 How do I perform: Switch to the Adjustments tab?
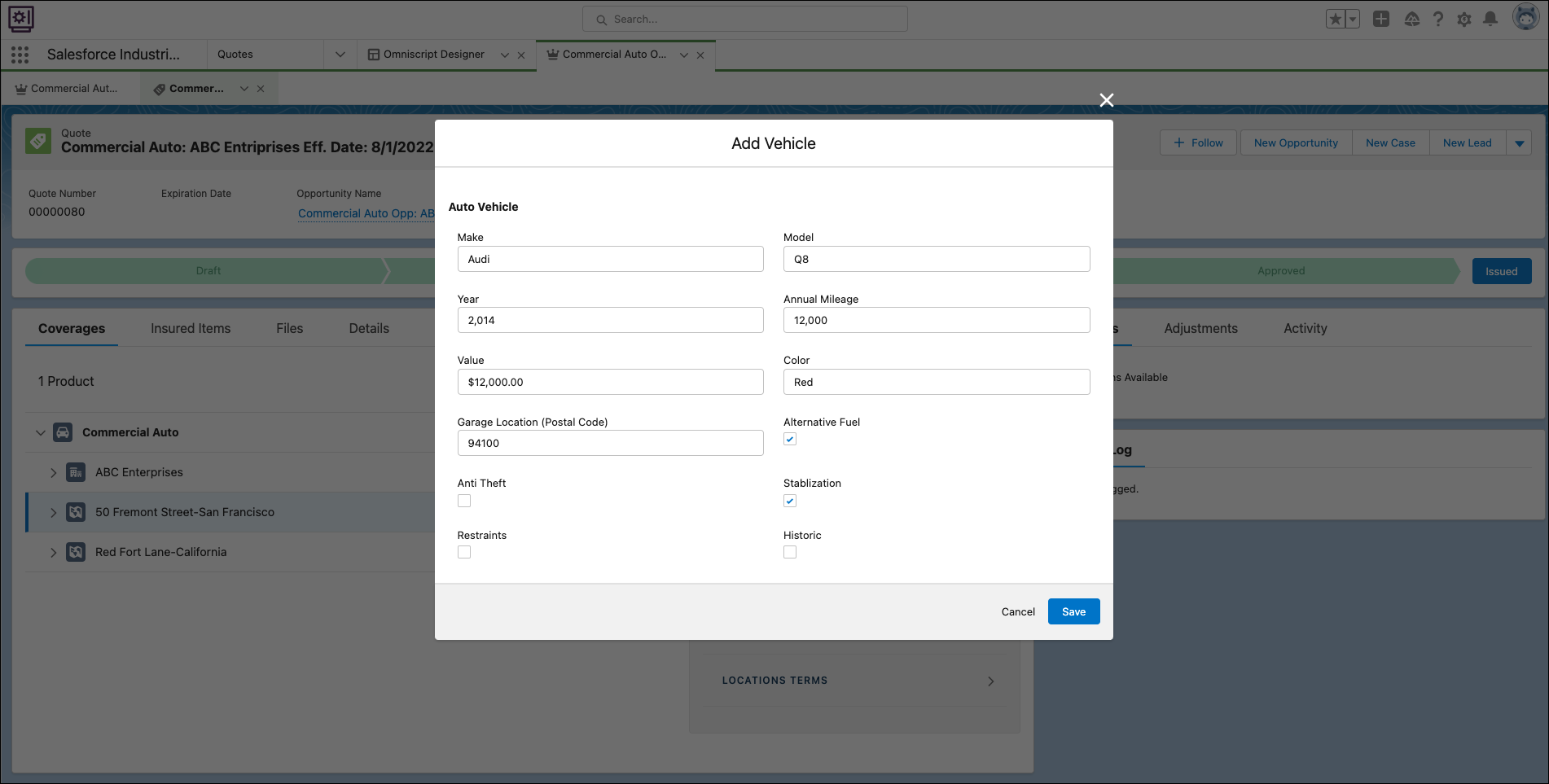point(1200,328)
